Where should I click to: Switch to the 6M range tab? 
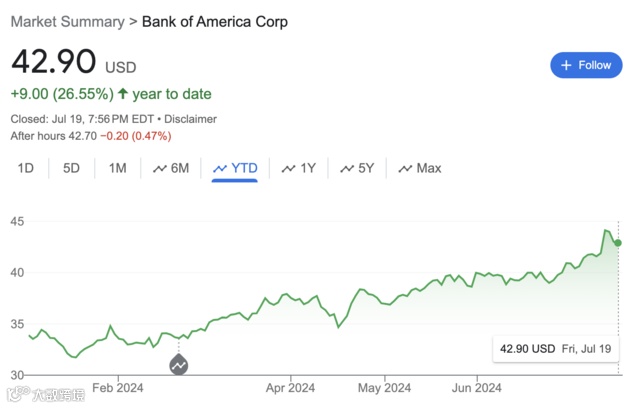[x=171, y=168]
